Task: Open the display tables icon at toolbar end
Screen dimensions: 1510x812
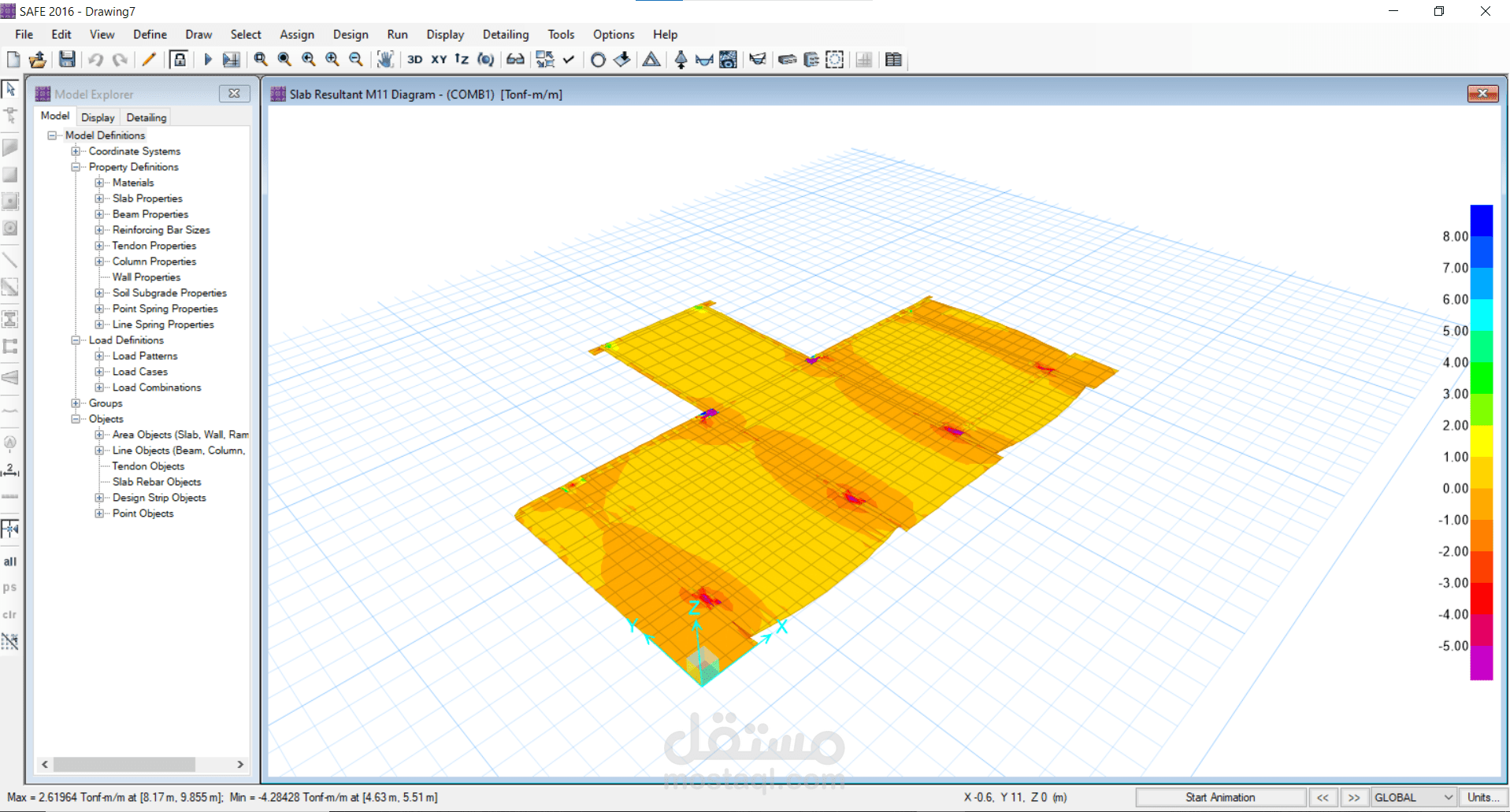Action: [893, 60]
